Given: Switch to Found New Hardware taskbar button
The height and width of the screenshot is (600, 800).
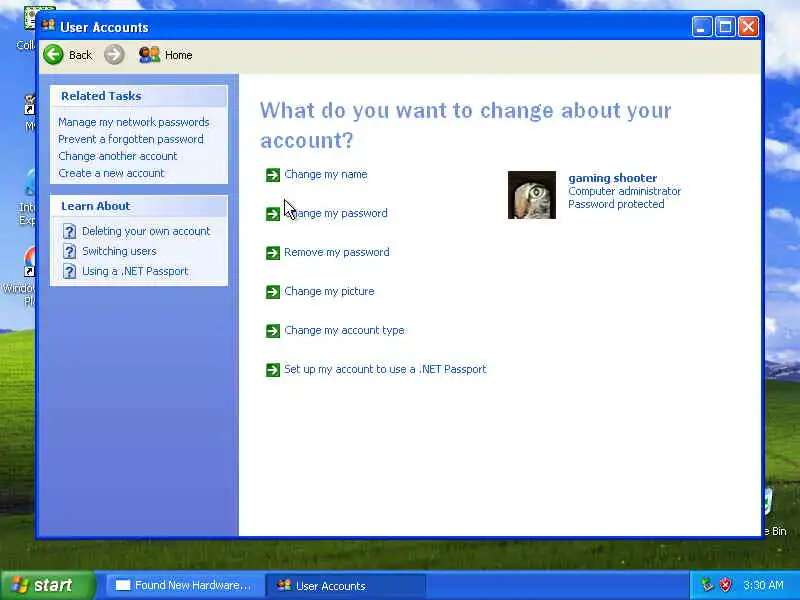Looking at the screenshot, I should coord(185,585).
